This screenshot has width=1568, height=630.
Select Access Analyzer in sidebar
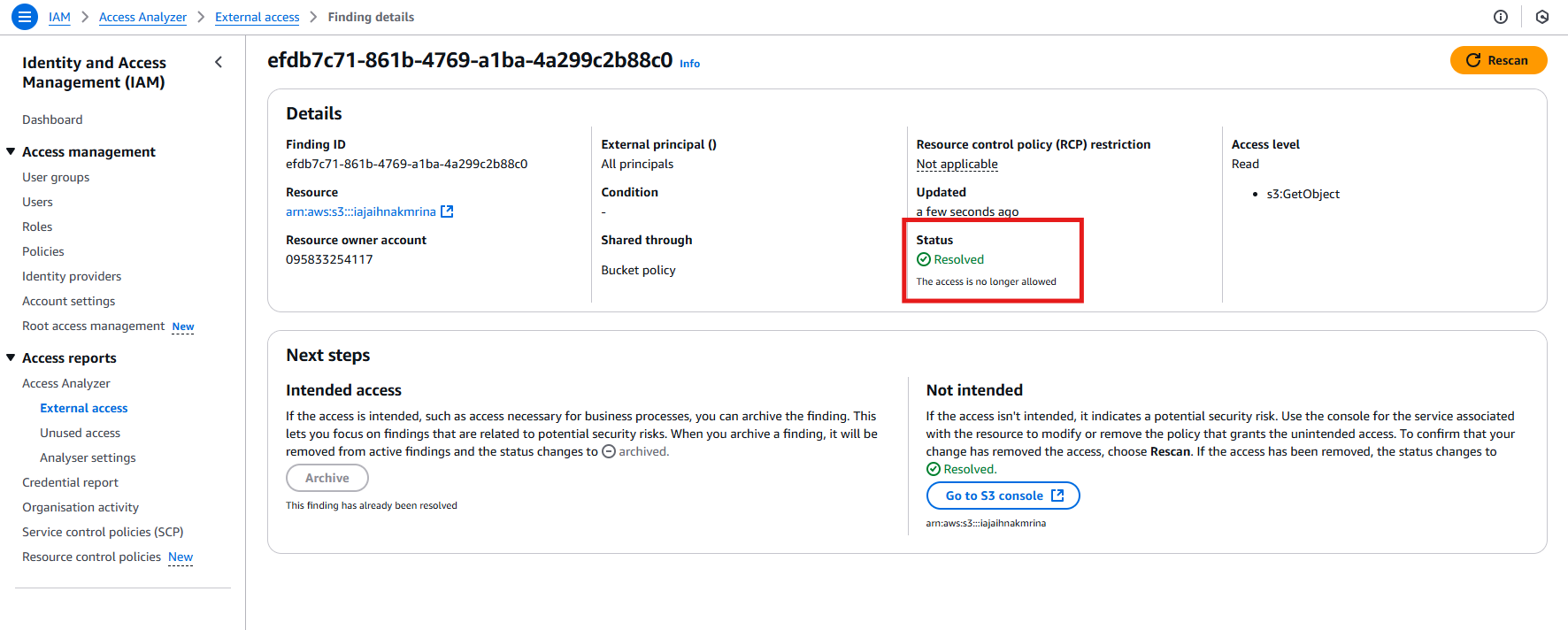[66, 383]
